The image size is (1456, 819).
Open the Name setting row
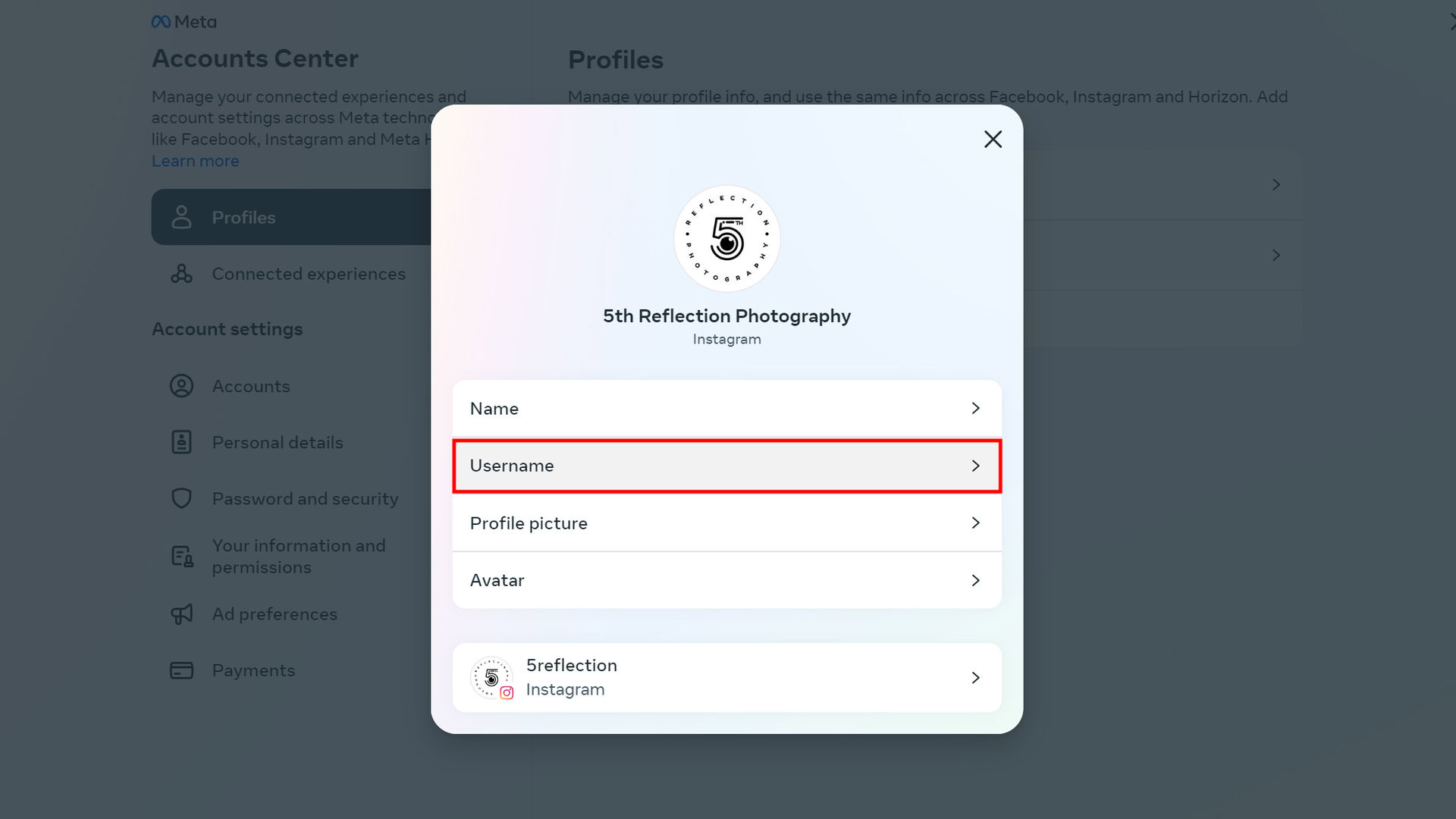click(x=726, y=409)
